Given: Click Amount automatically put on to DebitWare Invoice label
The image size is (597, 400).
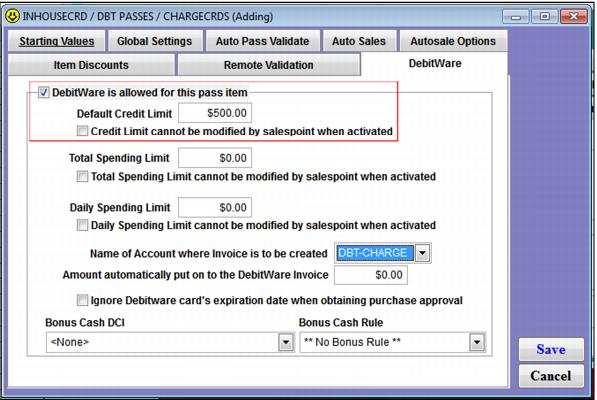Looking at the screenshot, I should 195,275.
